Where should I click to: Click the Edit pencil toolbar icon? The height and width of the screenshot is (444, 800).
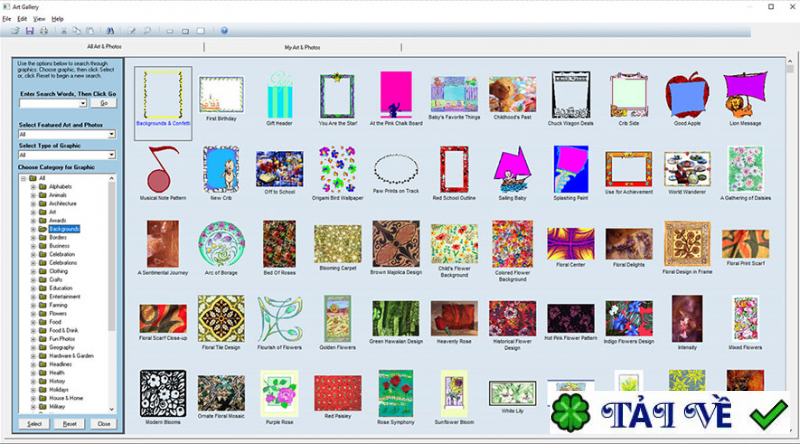132,31
